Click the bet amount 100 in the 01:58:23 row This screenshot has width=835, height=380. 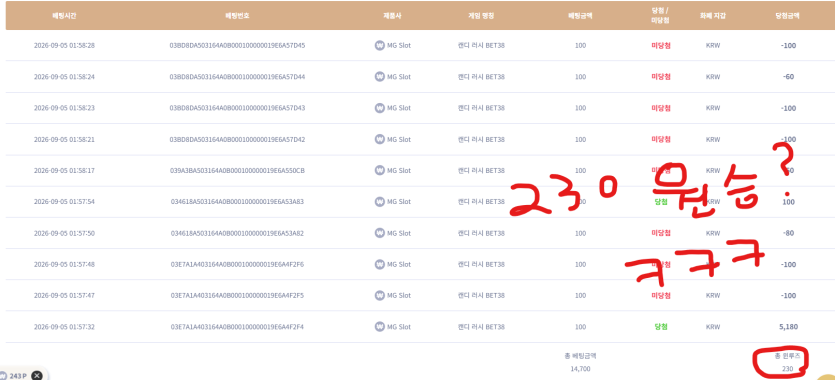pyautogui.click(x=580, y=108)
